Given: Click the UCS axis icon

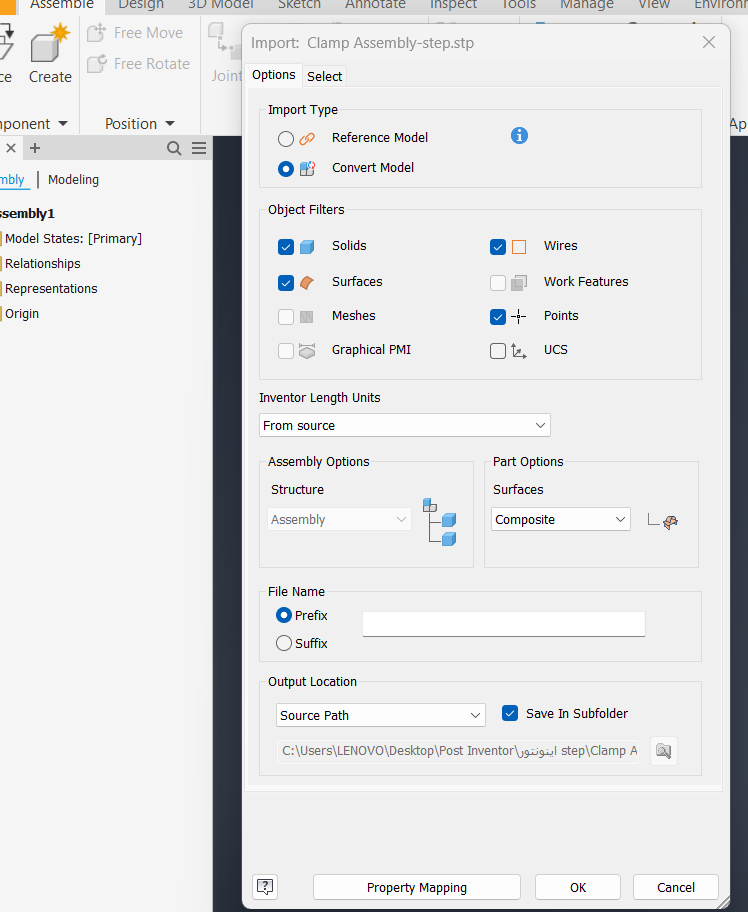Looking at the screenshot, I should [518, 351].
